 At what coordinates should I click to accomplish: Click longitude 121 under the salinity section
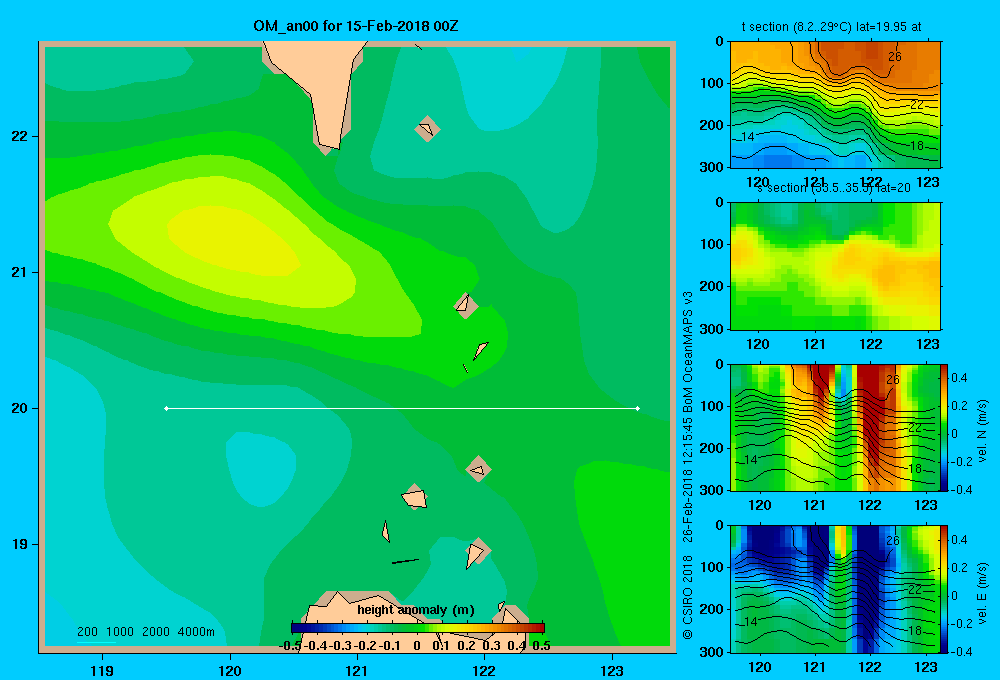[x=814, y=344]
